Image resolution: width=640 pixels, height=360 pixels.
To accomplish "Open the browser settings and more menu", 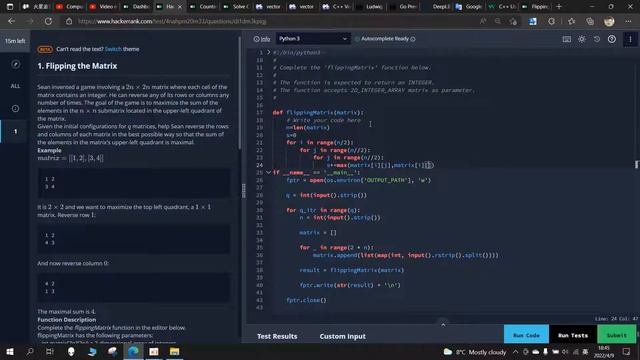I will [628, 21].
